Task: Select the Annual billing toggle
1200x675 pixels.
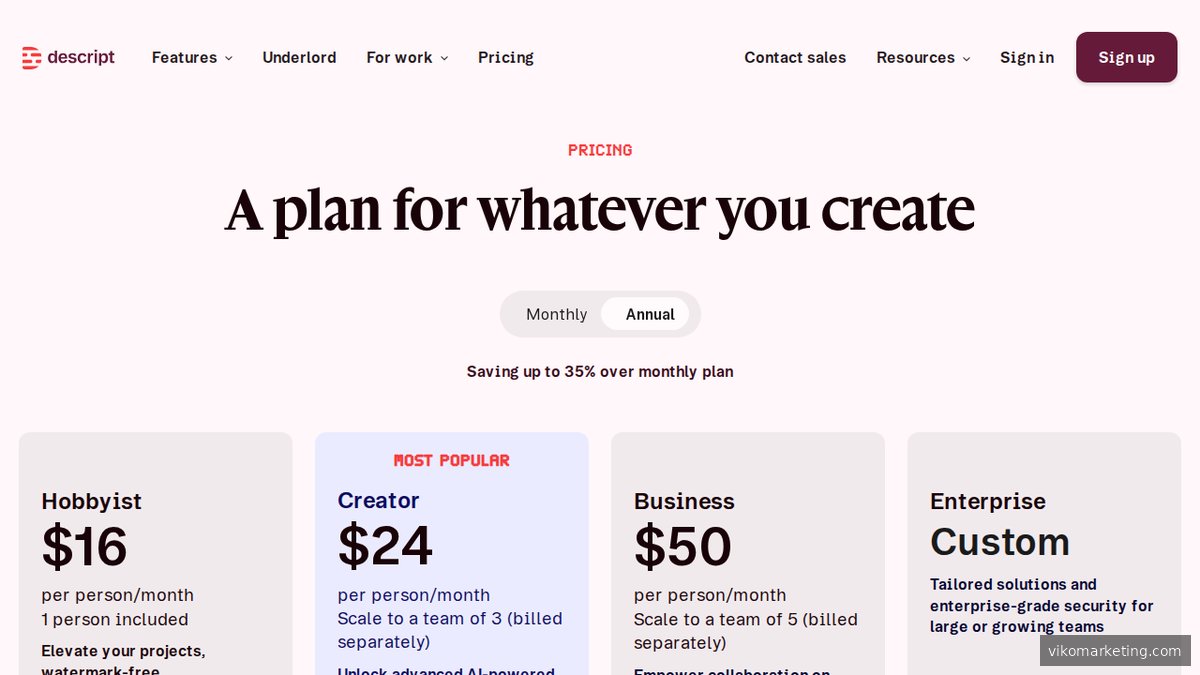Action: pyautogui.click(x=649, y=313)
